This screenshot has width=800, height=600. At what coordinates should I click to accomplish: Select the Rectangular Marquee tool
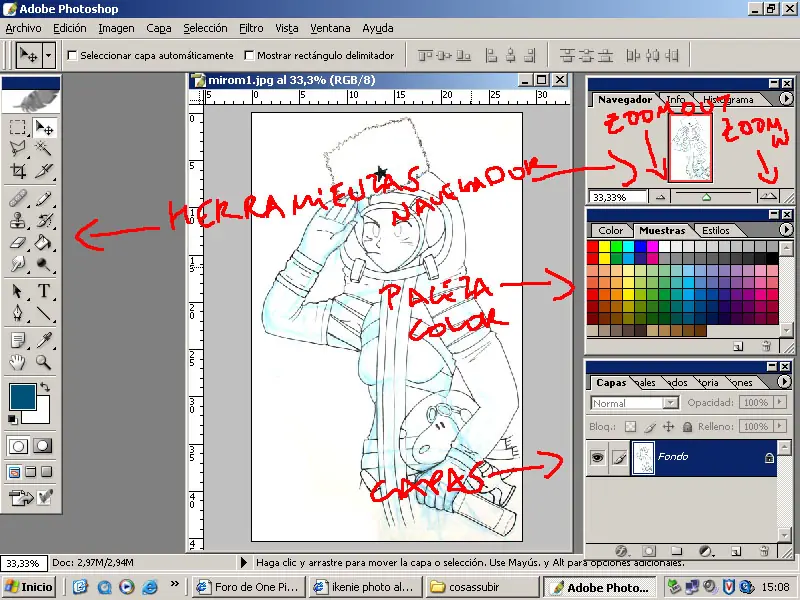[18, 128]
